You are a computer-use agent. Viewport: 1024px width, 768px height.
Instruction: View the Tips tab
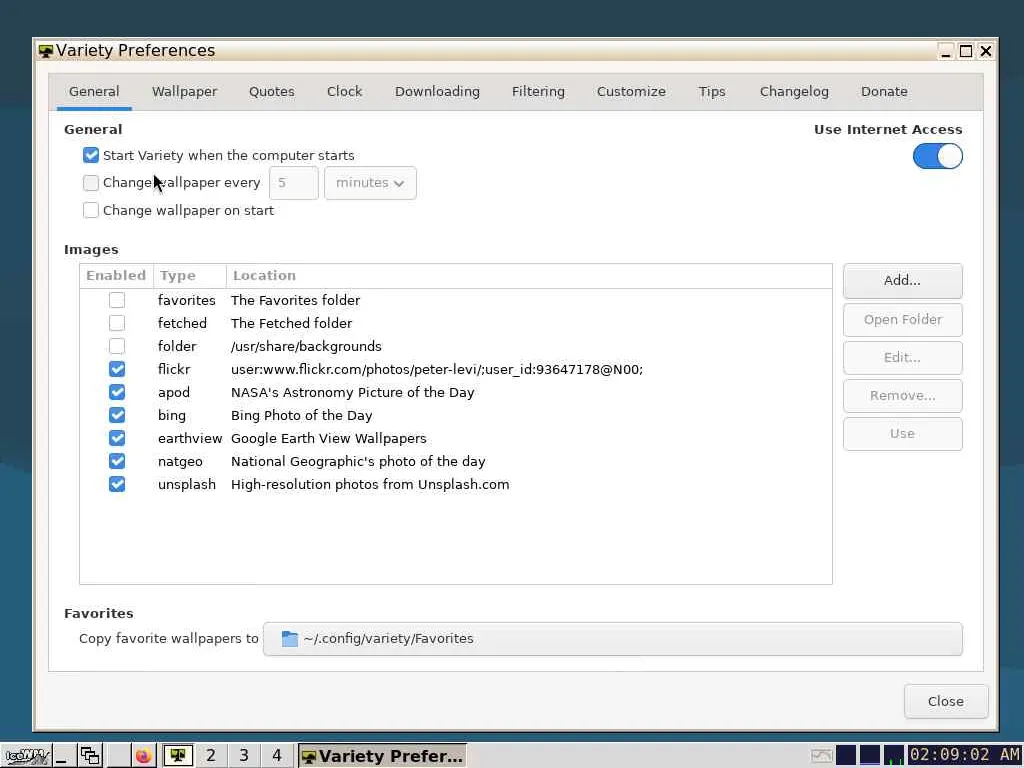(712, 91)
